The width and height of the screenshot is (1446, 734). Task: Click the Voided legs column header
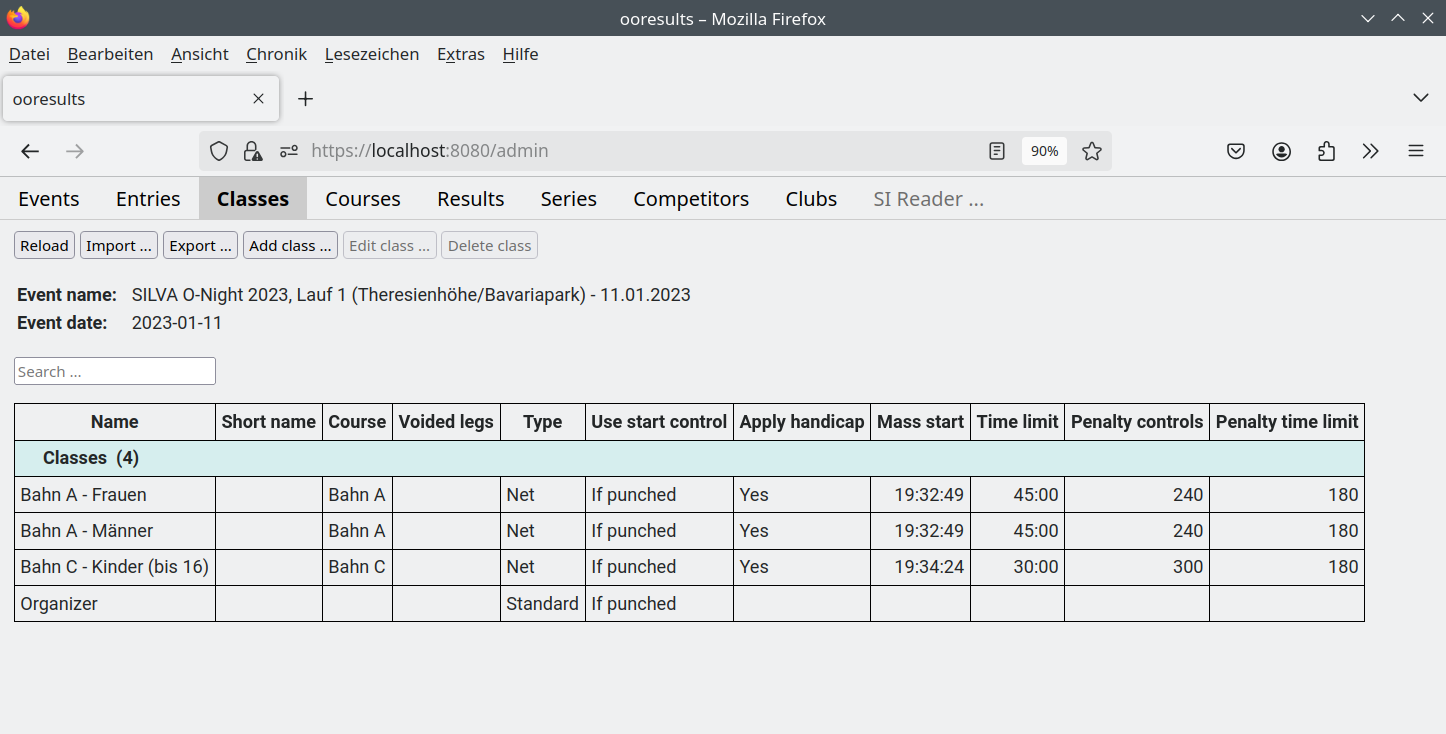pyautogui.click(x=446, y=422)
